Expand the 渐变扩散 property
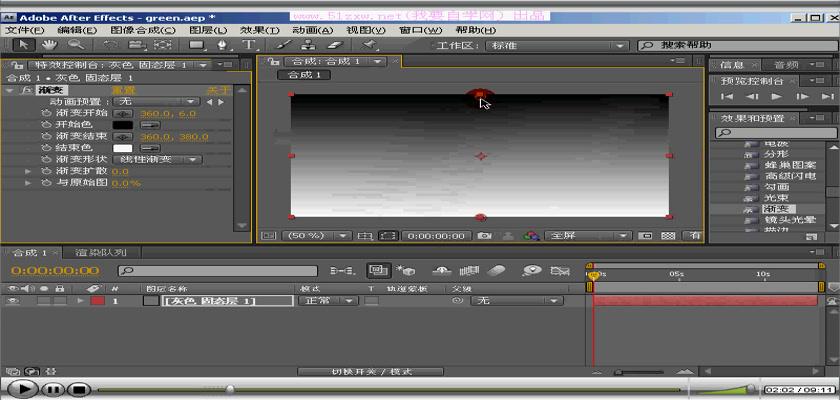 (x=28, y=171)
